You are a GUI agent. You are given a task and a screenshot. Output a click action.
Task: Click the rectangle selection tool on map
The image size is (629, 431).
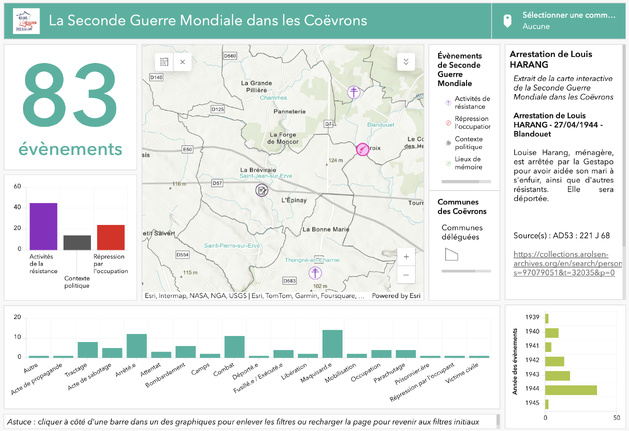tap(164, 62)
